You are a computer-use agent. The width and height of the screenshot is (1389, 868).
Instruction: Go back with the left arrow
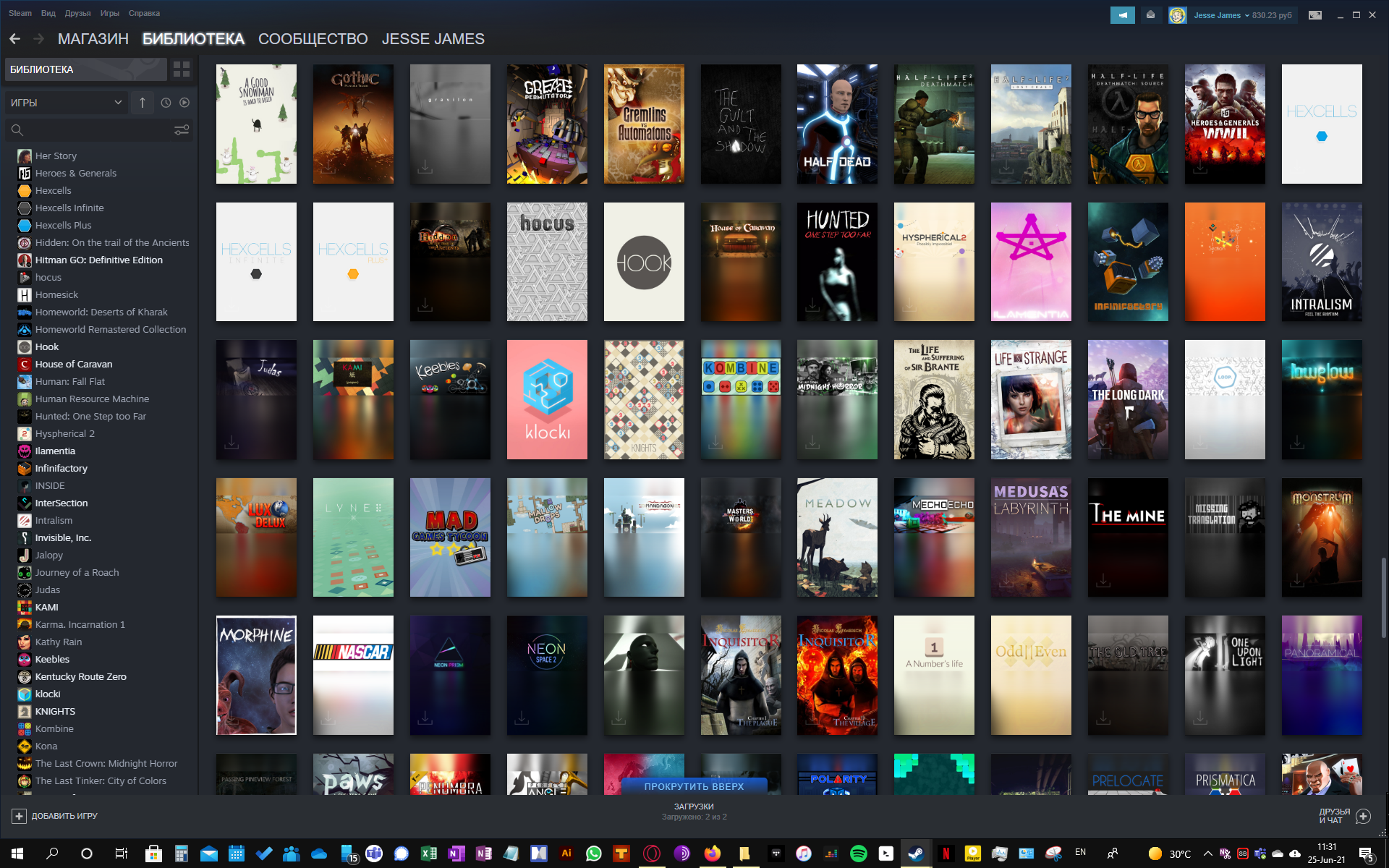click(15, 39)
